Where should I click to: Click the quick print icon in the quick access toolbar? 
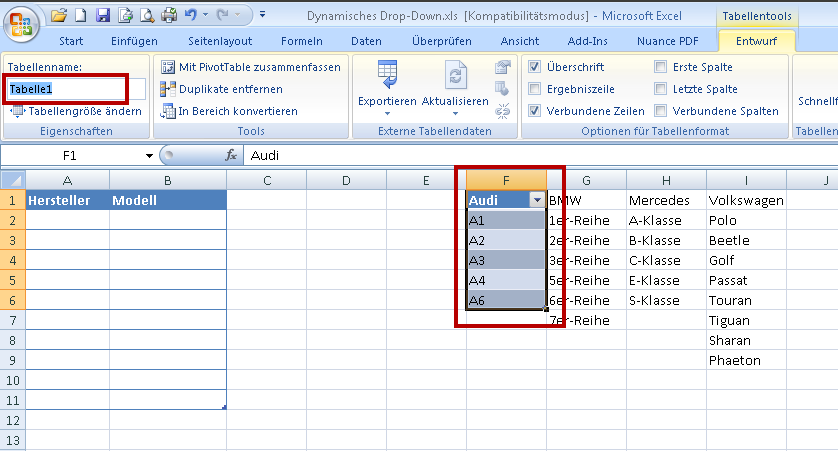pos(125,15)
